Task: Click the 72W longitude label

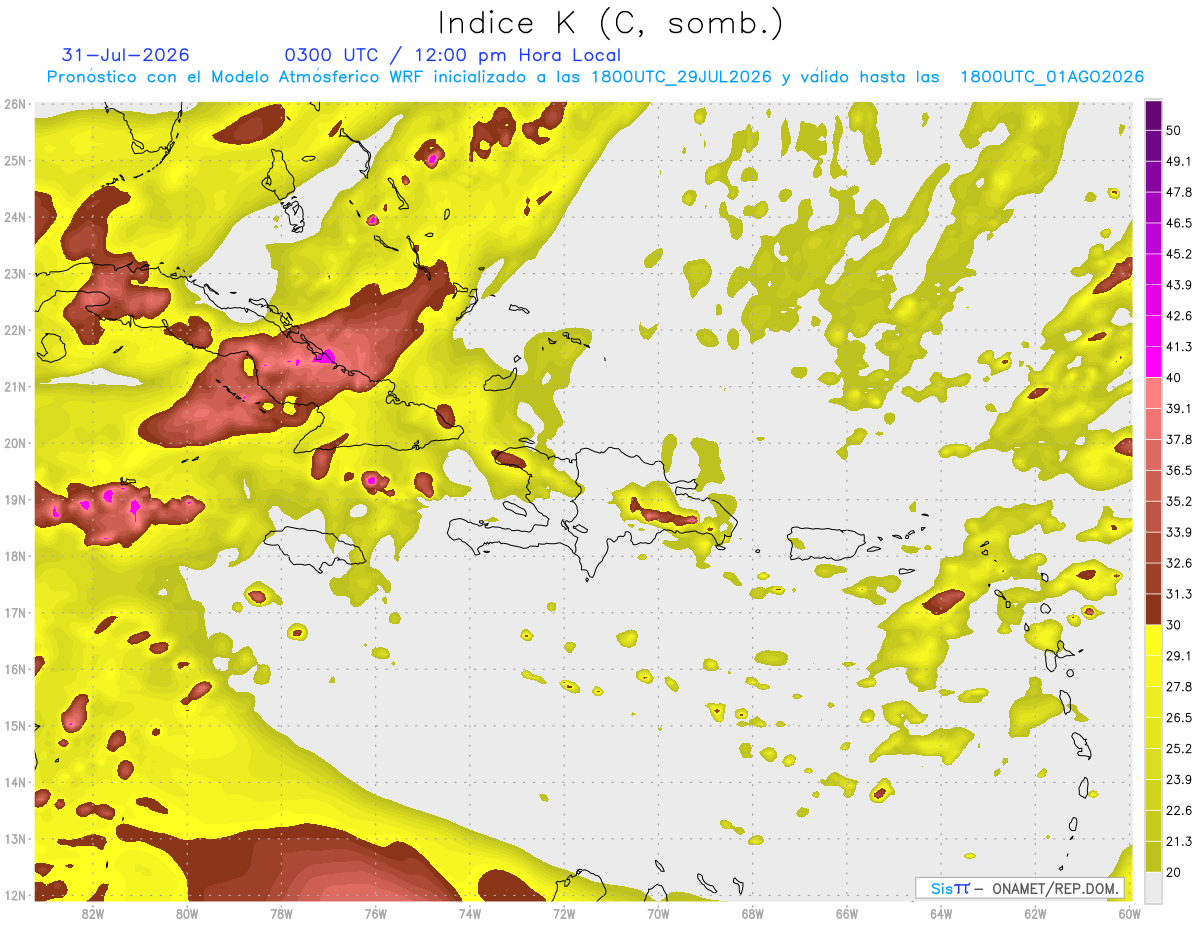Action: (x=564, y=913)
